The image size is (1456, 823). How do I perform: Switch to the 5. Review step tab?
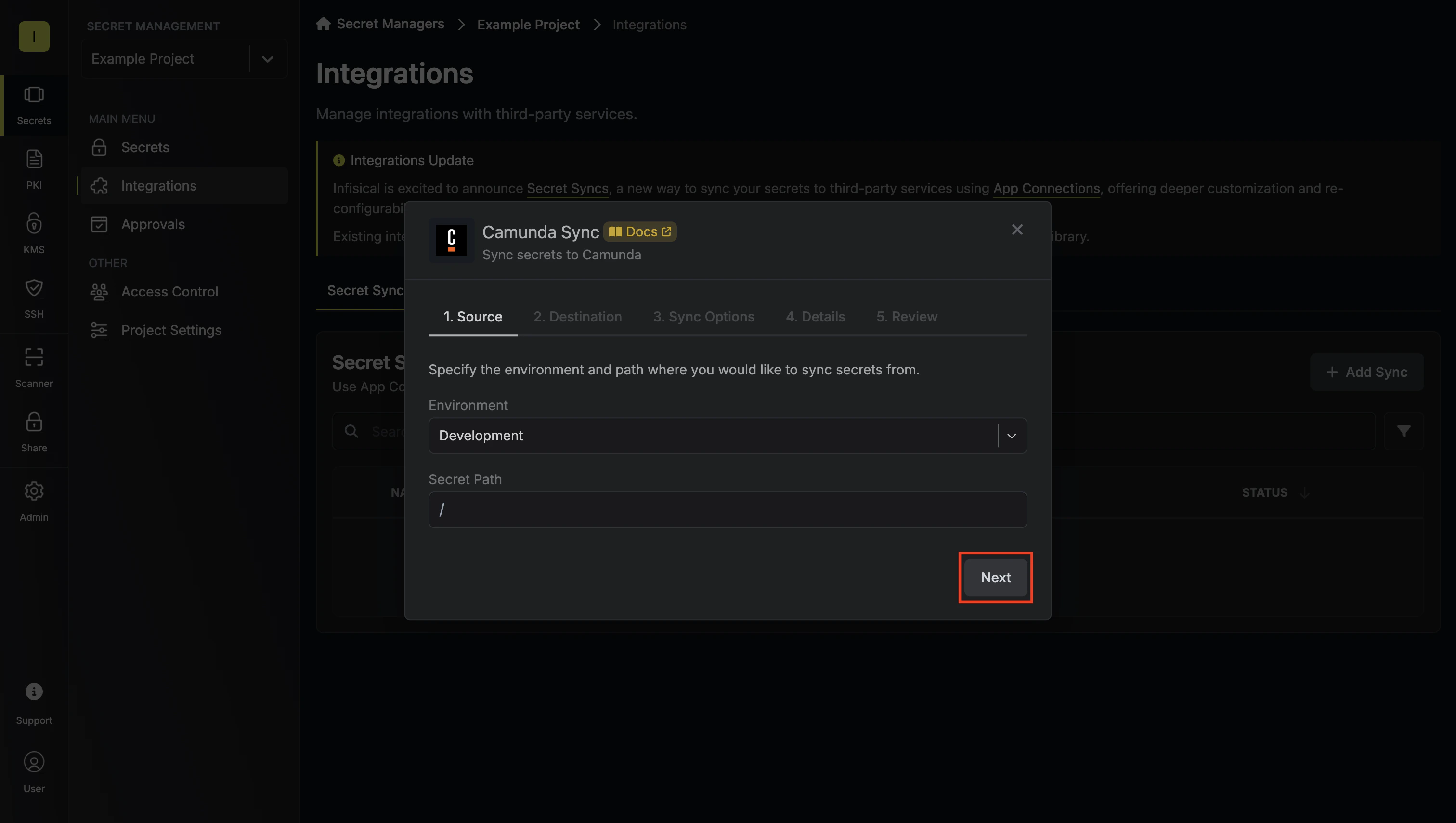[x=907, y=317]
